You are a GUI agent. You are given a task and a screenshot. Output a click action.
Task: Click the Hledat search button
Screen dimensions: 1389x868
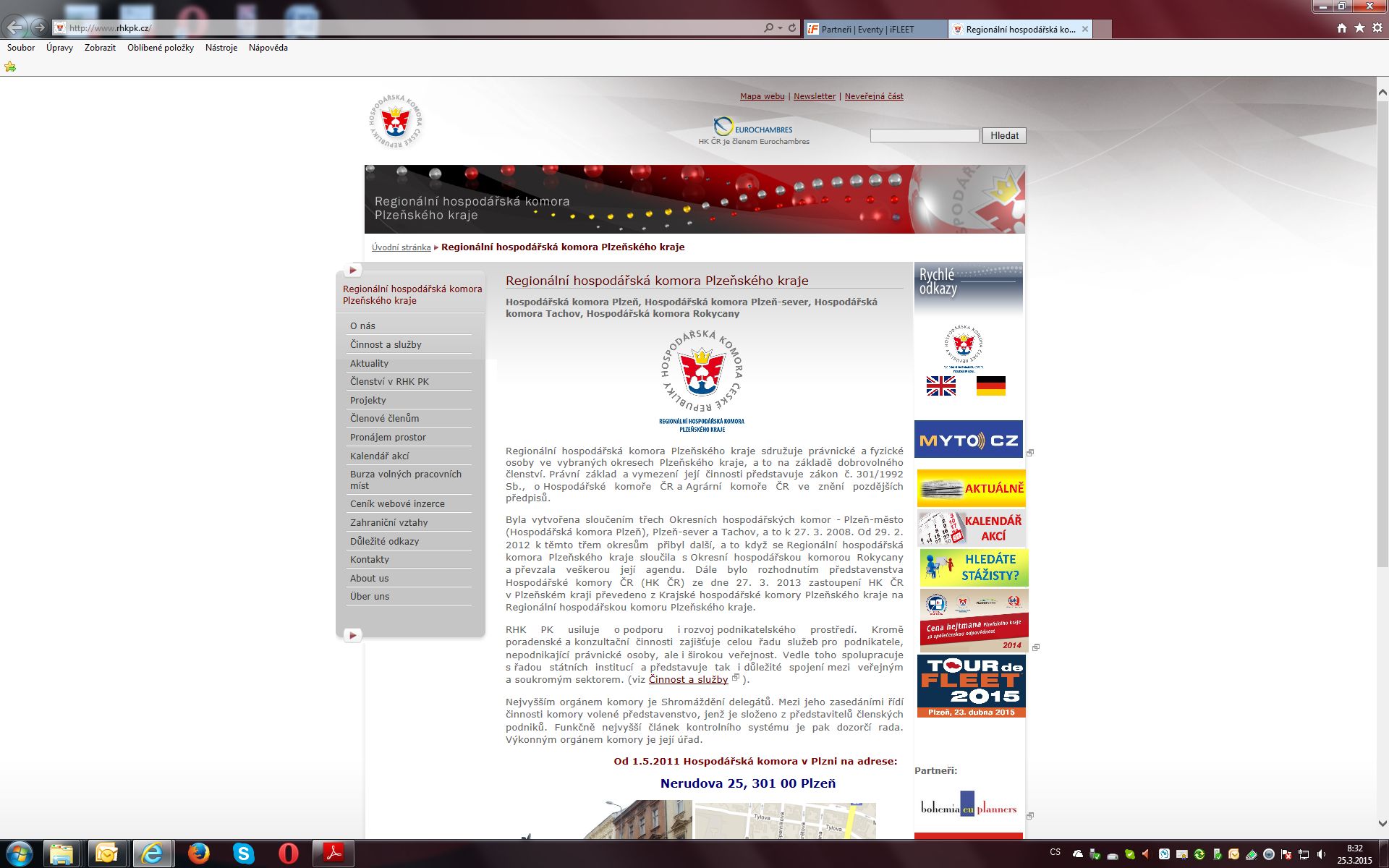point(1004,135)
